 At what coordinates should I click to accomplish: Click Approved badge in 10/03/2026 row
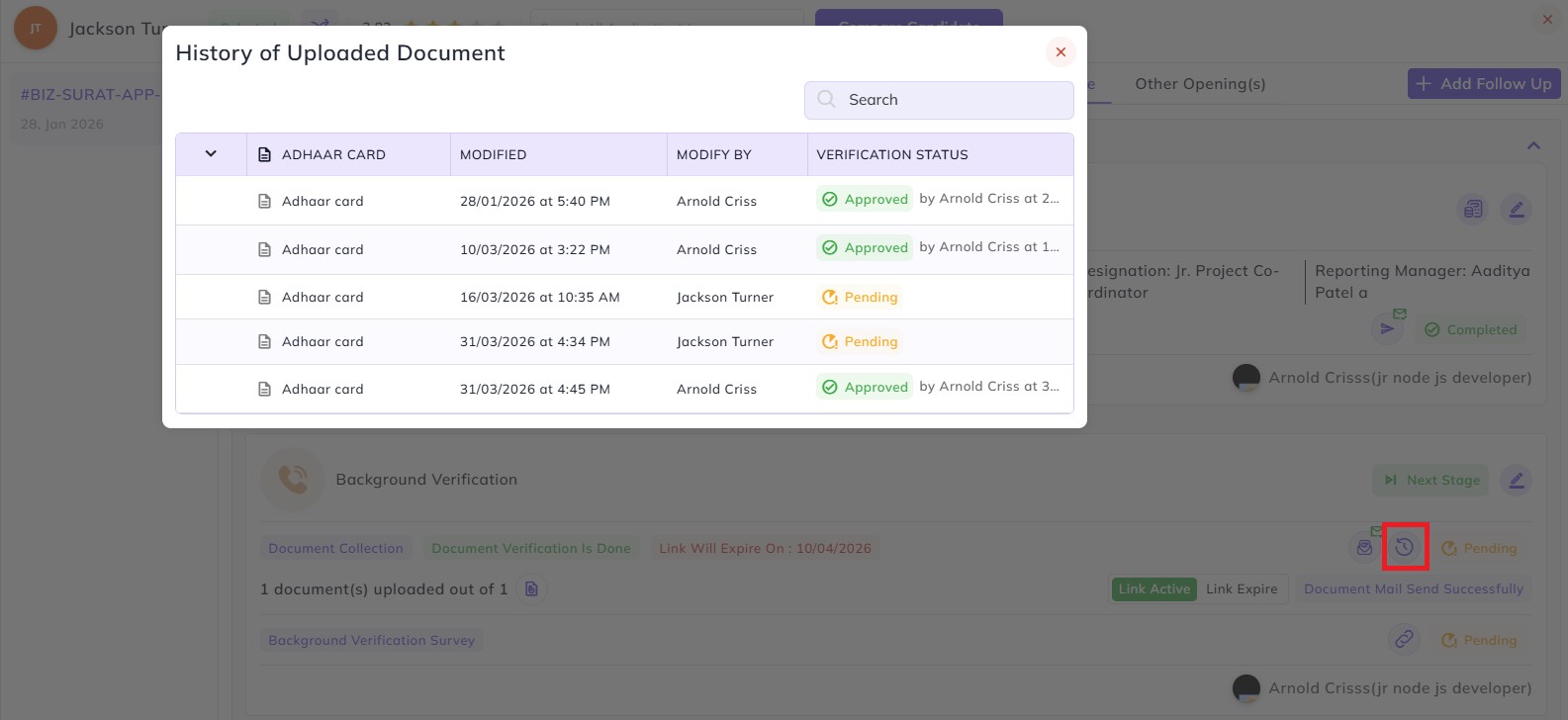pos(865,247)
